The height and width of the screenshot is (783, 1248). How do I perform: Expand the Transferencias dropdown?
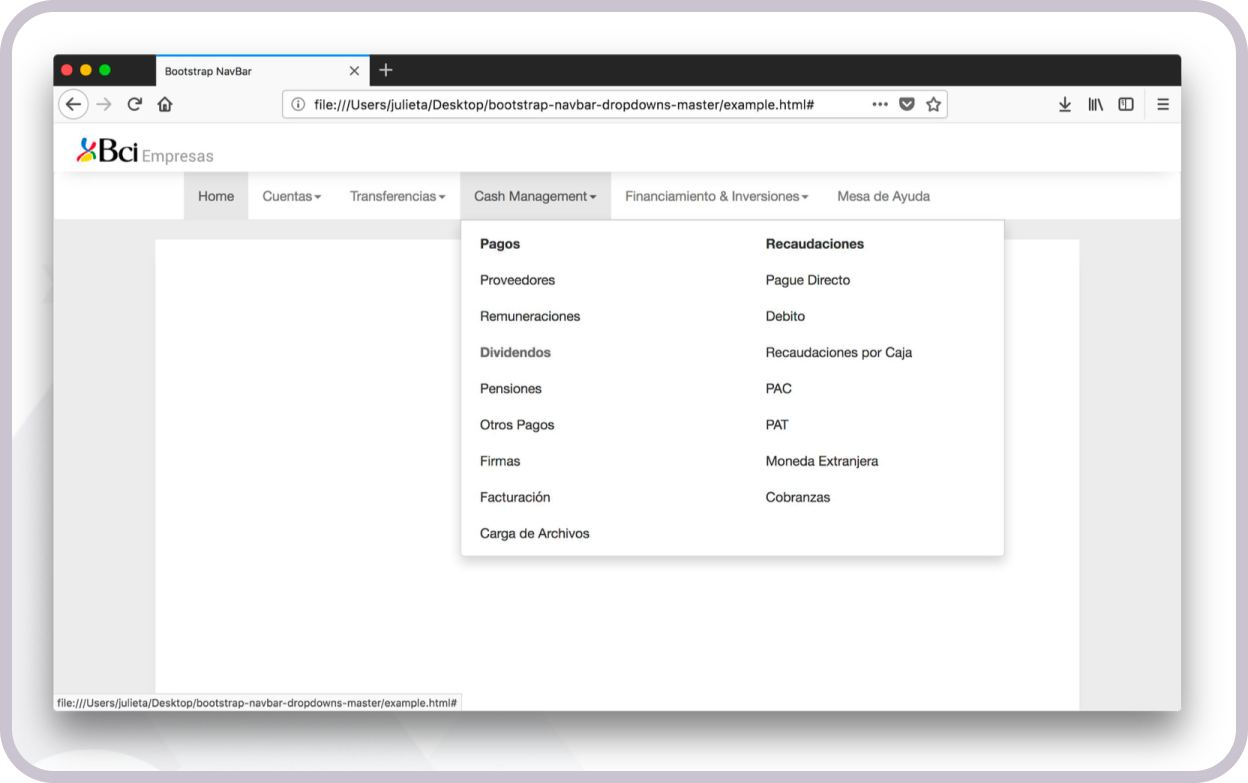click(x=397, y=197)
